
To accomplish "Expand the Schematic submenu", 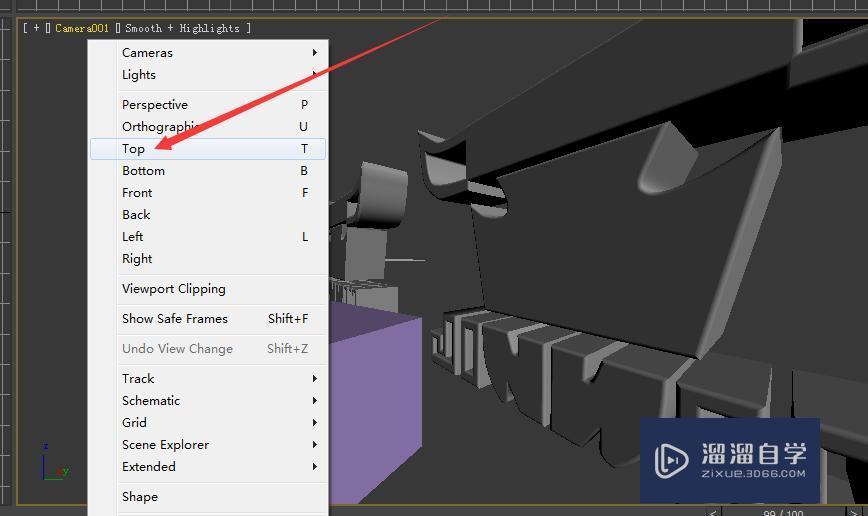I will [208, 401].
